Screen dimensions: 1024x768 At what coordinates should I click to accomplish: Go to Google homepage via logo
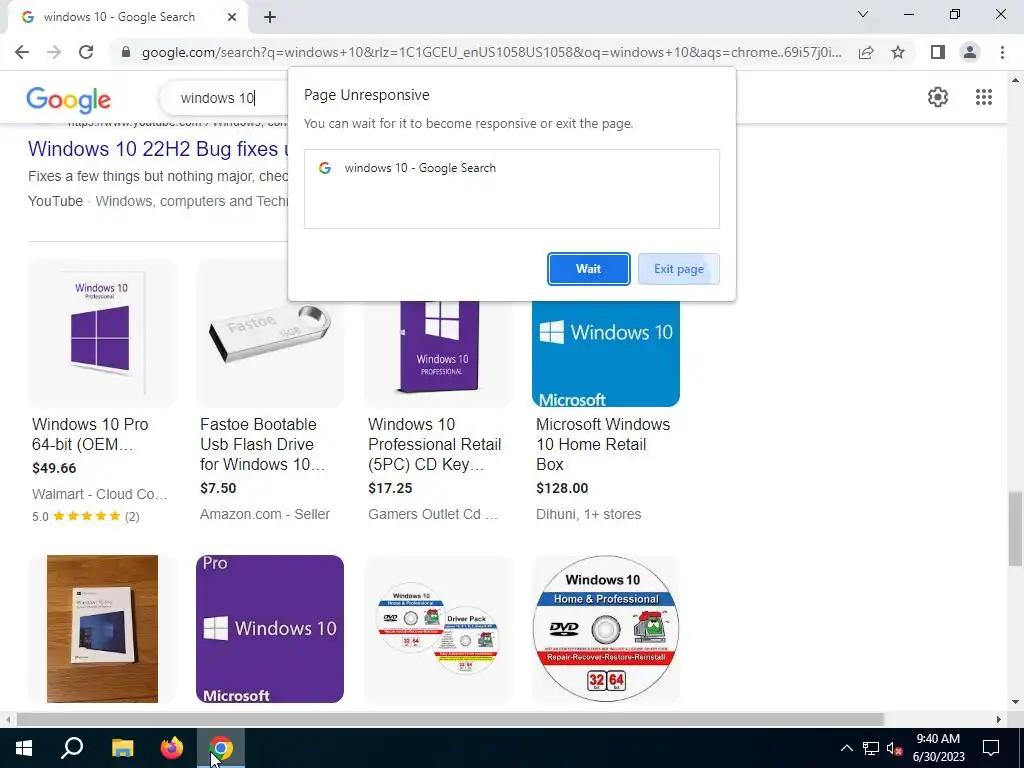pos(69,99)
